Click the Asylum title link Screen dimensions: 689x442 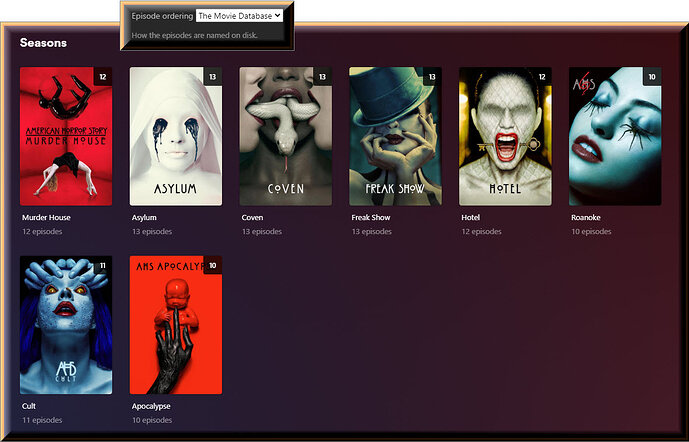pos(144,217)
